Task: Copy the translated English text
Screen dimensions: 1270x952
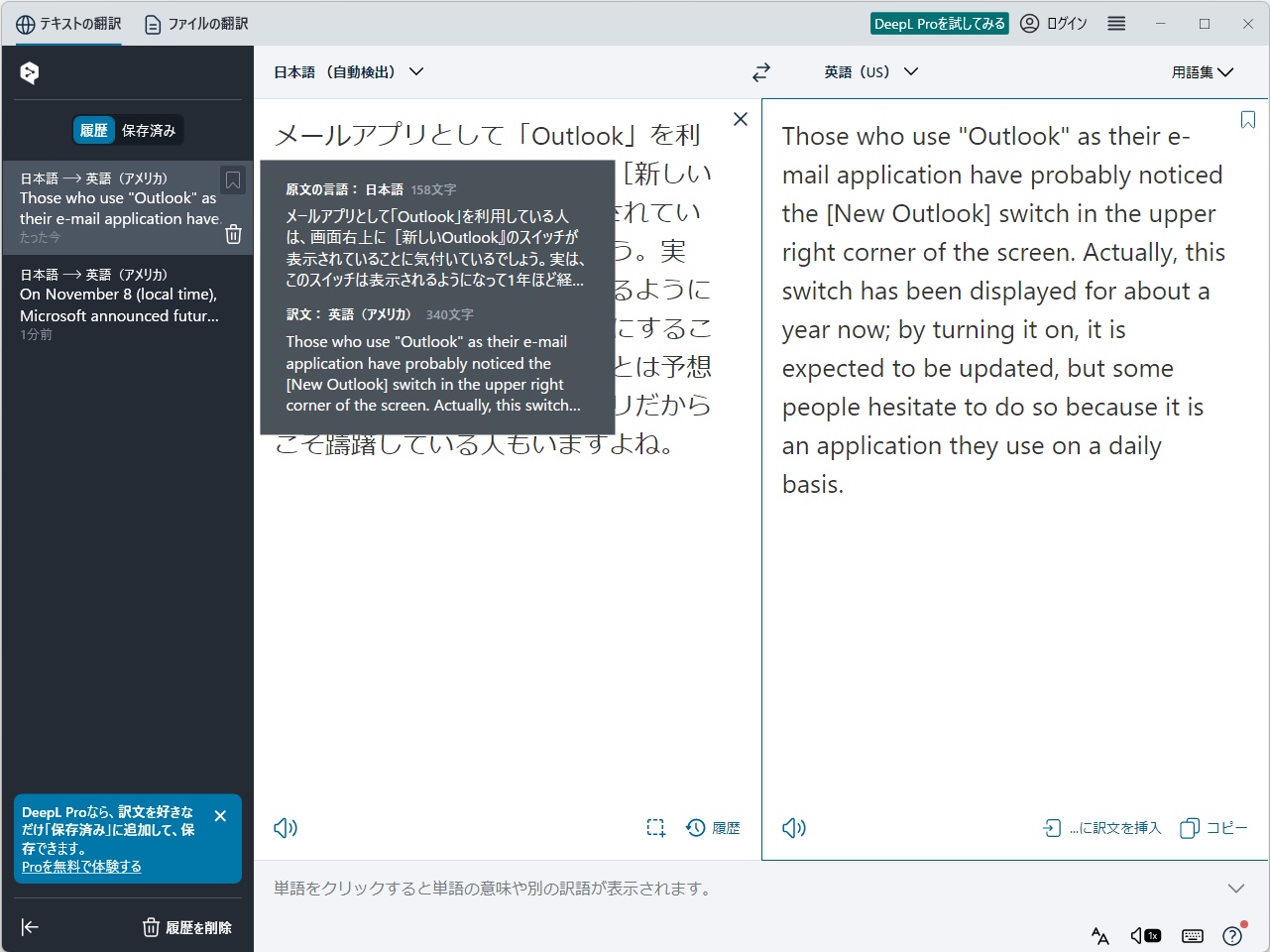Action: pos(1212,827)
